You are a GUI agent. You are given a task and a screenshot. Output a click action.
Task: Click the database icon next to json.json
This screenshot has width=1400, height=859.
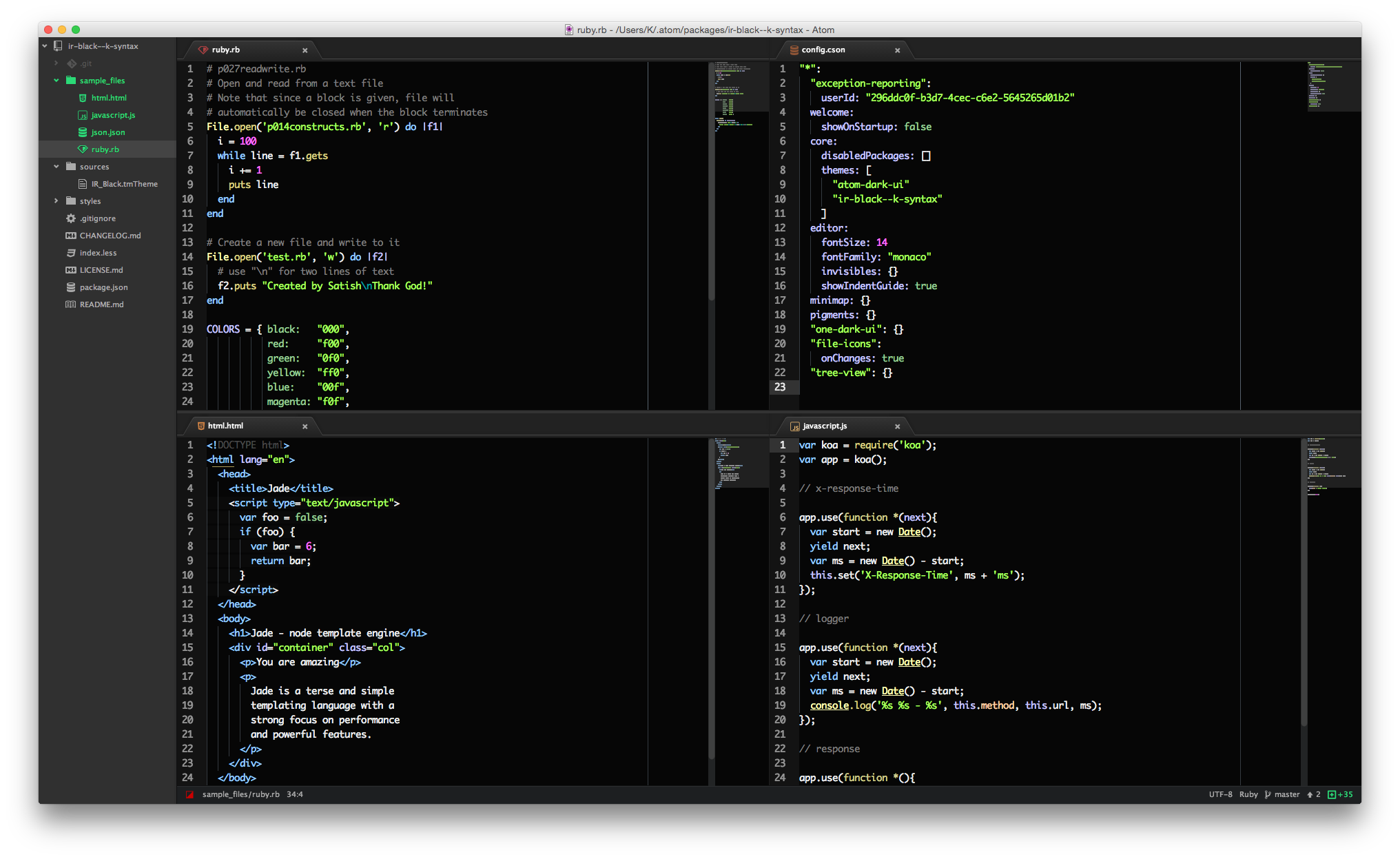[x=83, y=132]
